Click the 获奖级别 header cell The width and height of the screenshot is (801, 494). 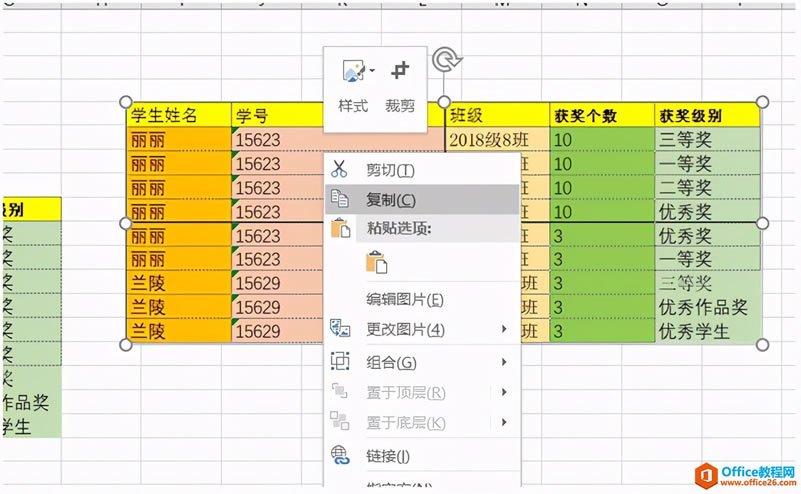point(708,115)
